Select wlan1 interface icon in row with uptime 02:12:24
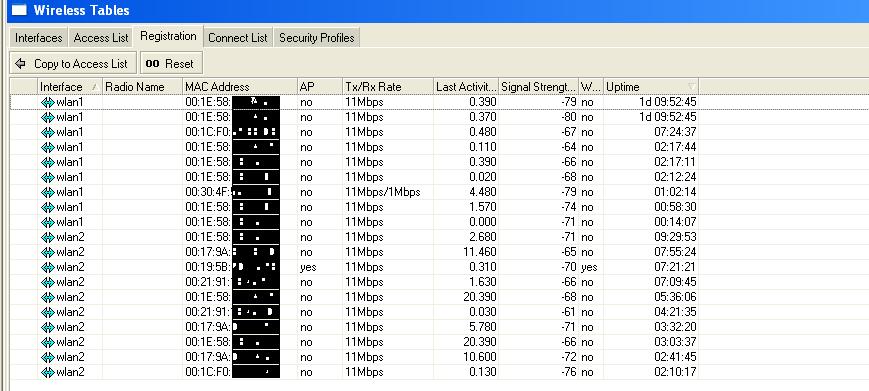The height and width of the screenshot is (391, 869). (x=48, y=177)
